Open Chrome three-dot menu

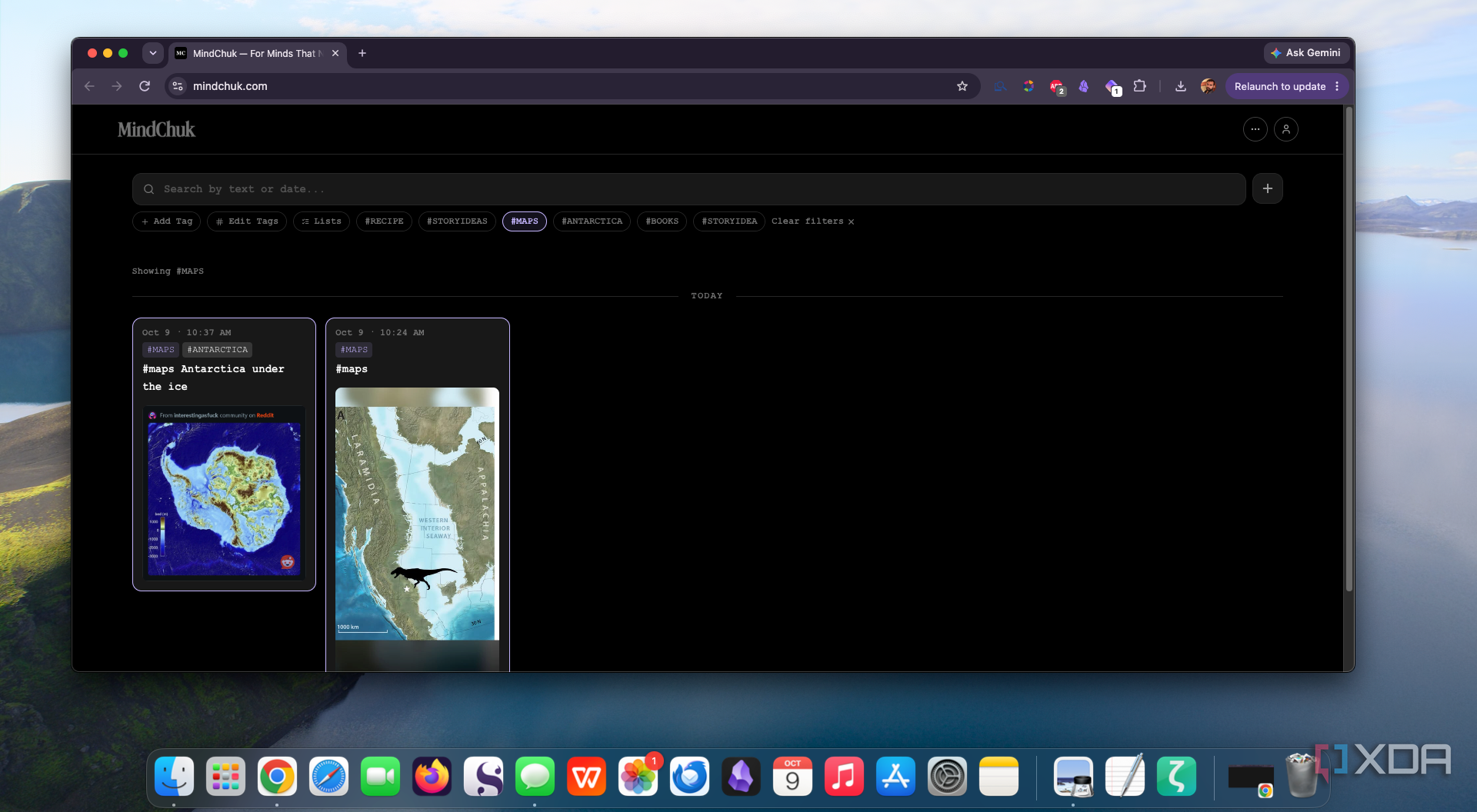coord(1337,86)
